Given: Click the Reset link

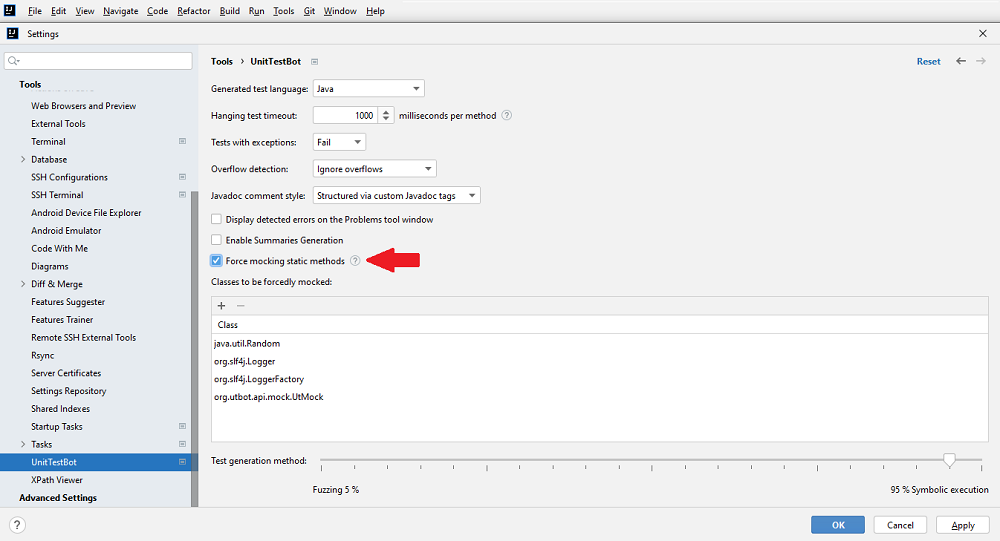Looking at the screenshot, I should pos(928,62).
